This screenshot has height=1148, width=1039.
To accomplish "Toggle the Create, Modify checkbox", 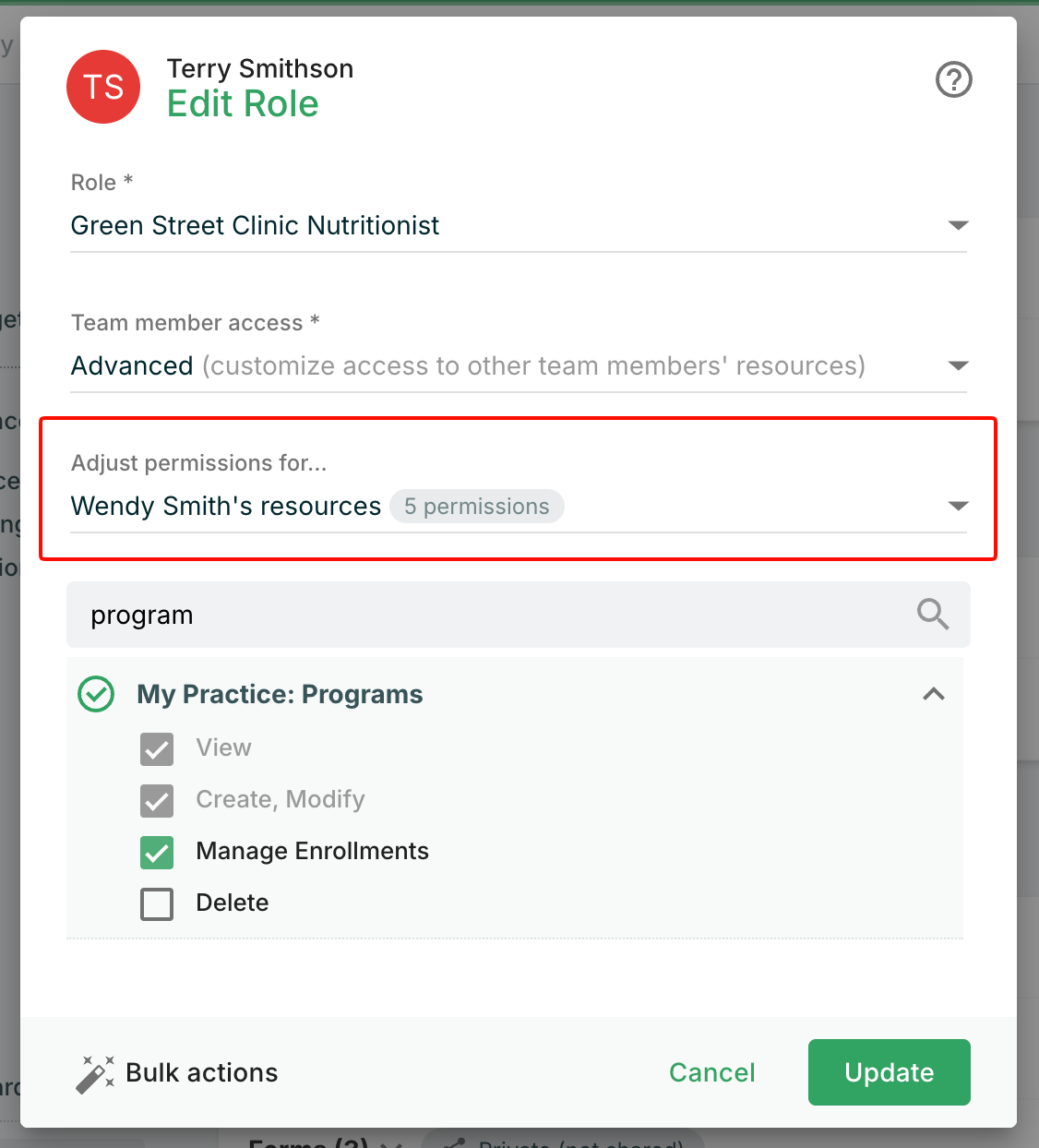I will pos(157,800).
